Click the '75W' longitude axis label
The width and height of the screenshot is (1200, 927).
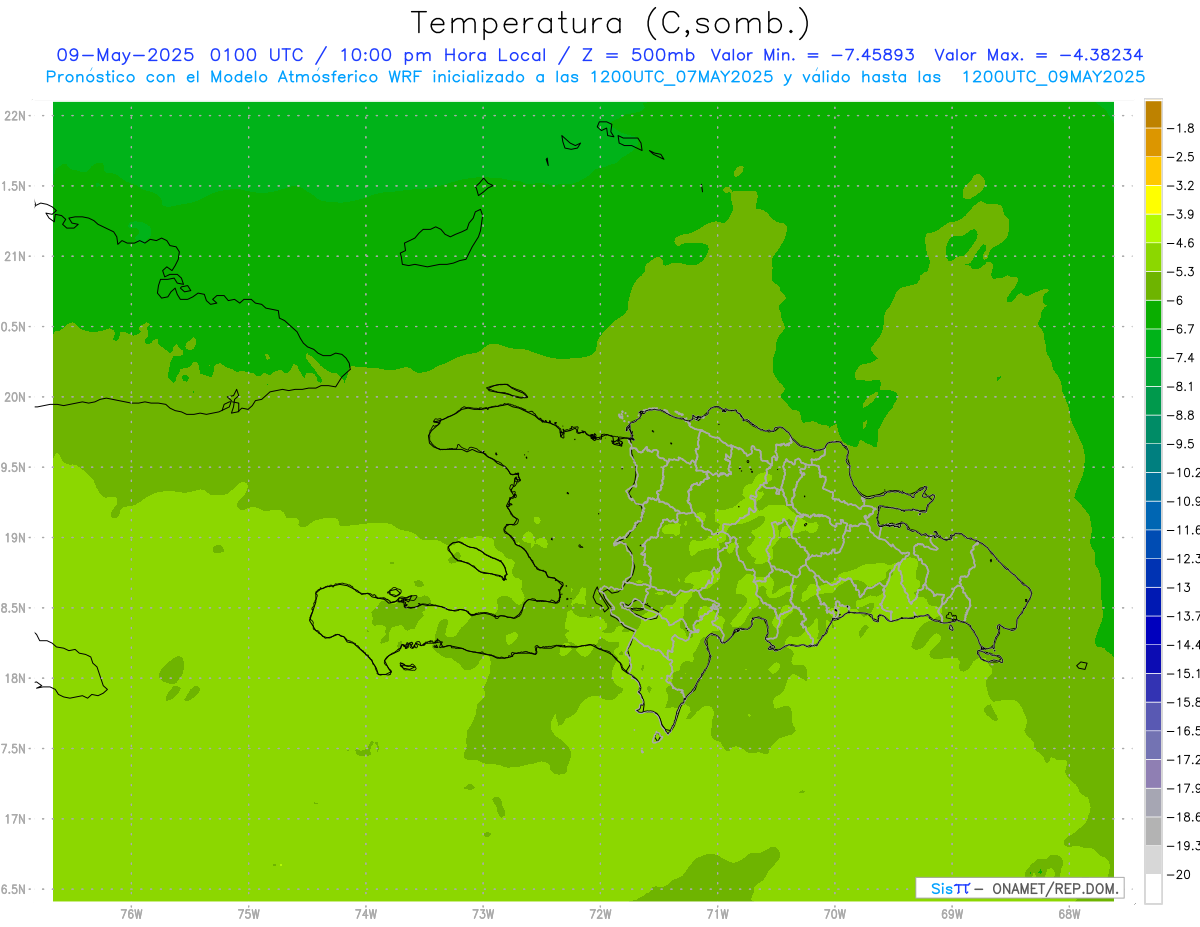[x=249, y=913]
